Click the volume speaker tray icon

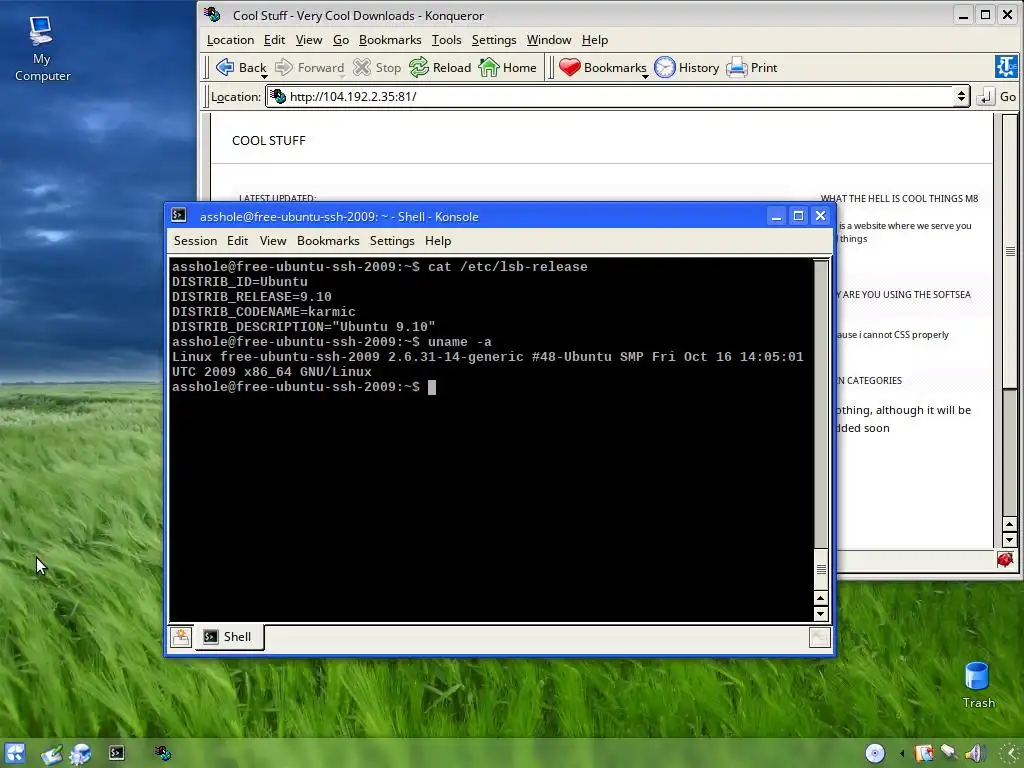[x=976, y=753]
